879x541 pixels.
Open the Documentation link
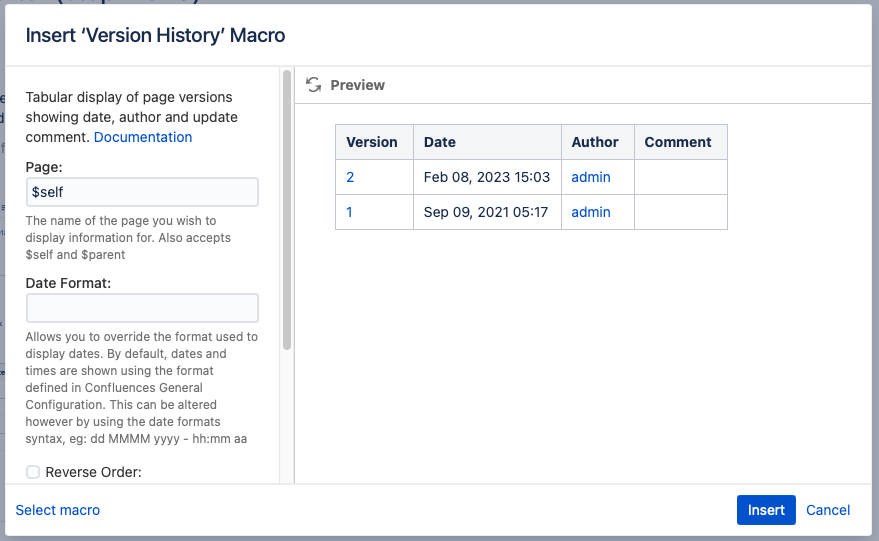point(143,137)
